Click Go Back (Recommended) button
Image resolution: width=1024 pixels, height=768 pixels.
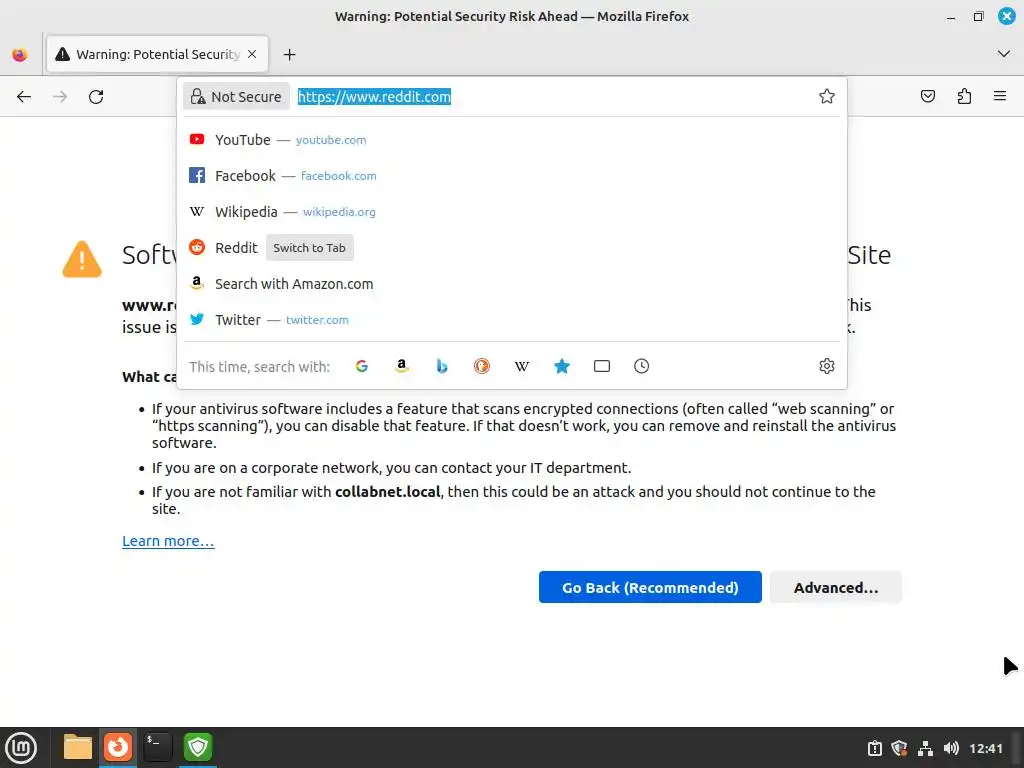650,587
